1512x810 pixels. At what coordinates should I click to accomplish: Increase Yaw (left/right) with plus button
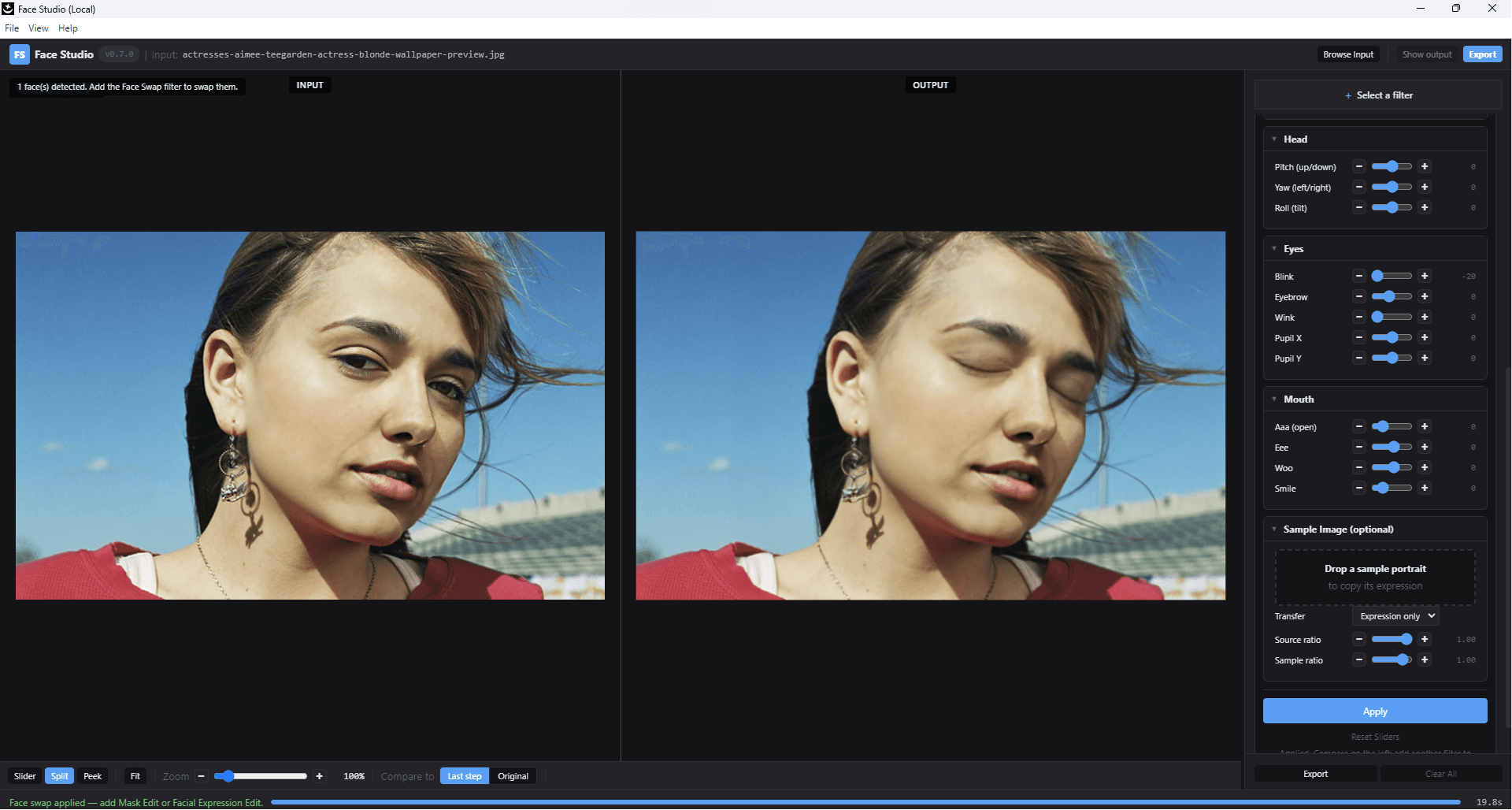tap(1425, 187)
